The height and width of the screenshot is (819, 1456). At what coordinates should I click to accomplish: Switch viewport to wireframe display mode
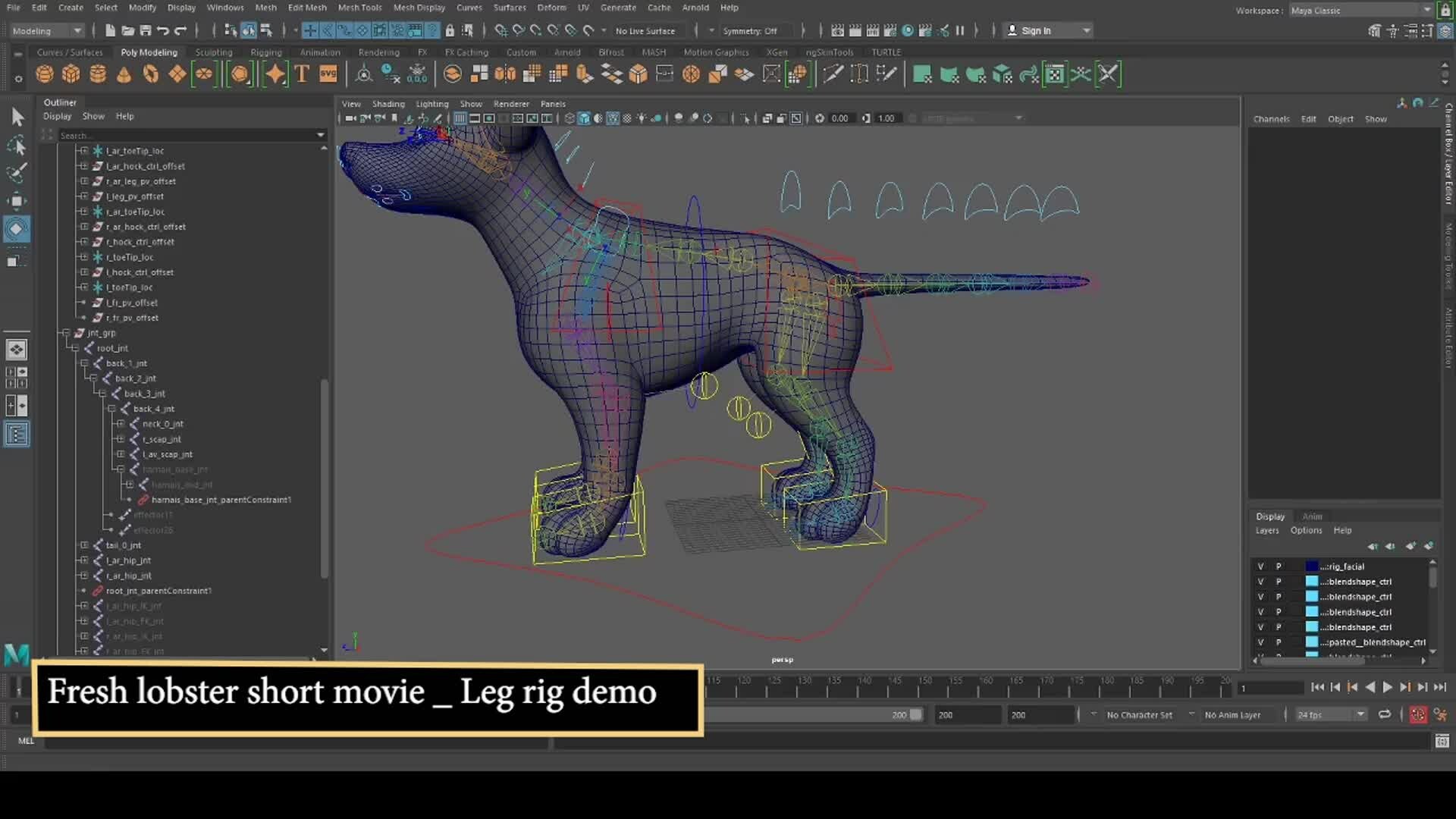[x=570, y=118]
